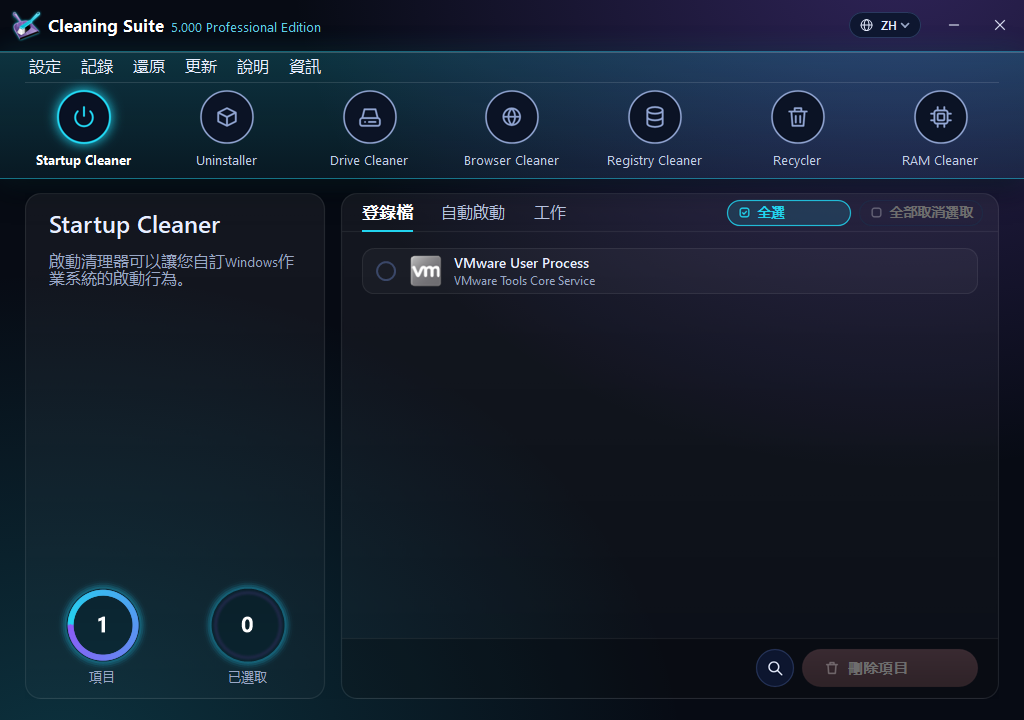This screenshot has width=1024, height=720.
Task: Click the Cleaning Suite logo icon
Action: [x=25, y=26]
